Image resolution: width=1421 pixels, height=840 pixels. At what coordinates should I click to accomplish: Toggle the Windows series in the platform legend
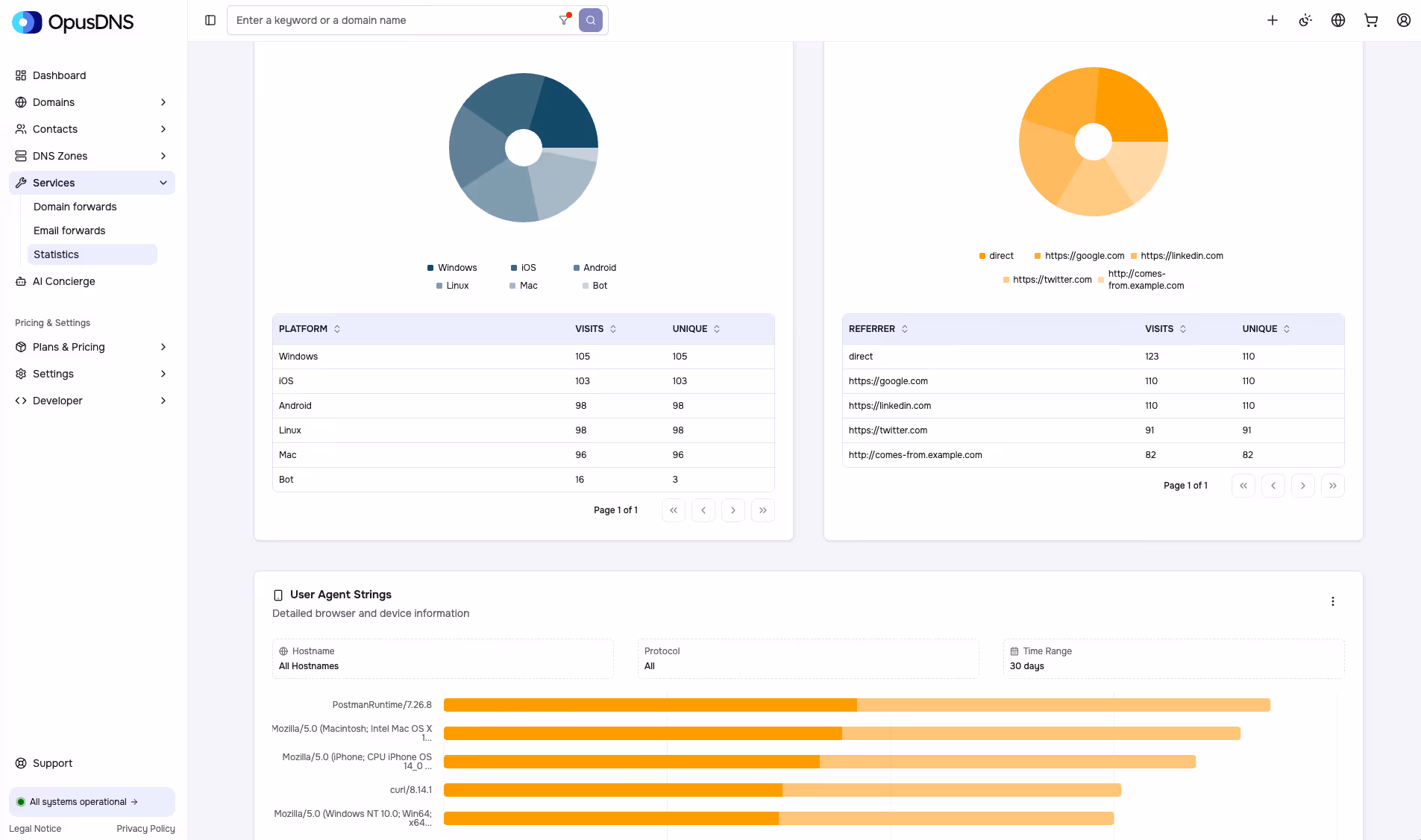(x=452, y=267)
